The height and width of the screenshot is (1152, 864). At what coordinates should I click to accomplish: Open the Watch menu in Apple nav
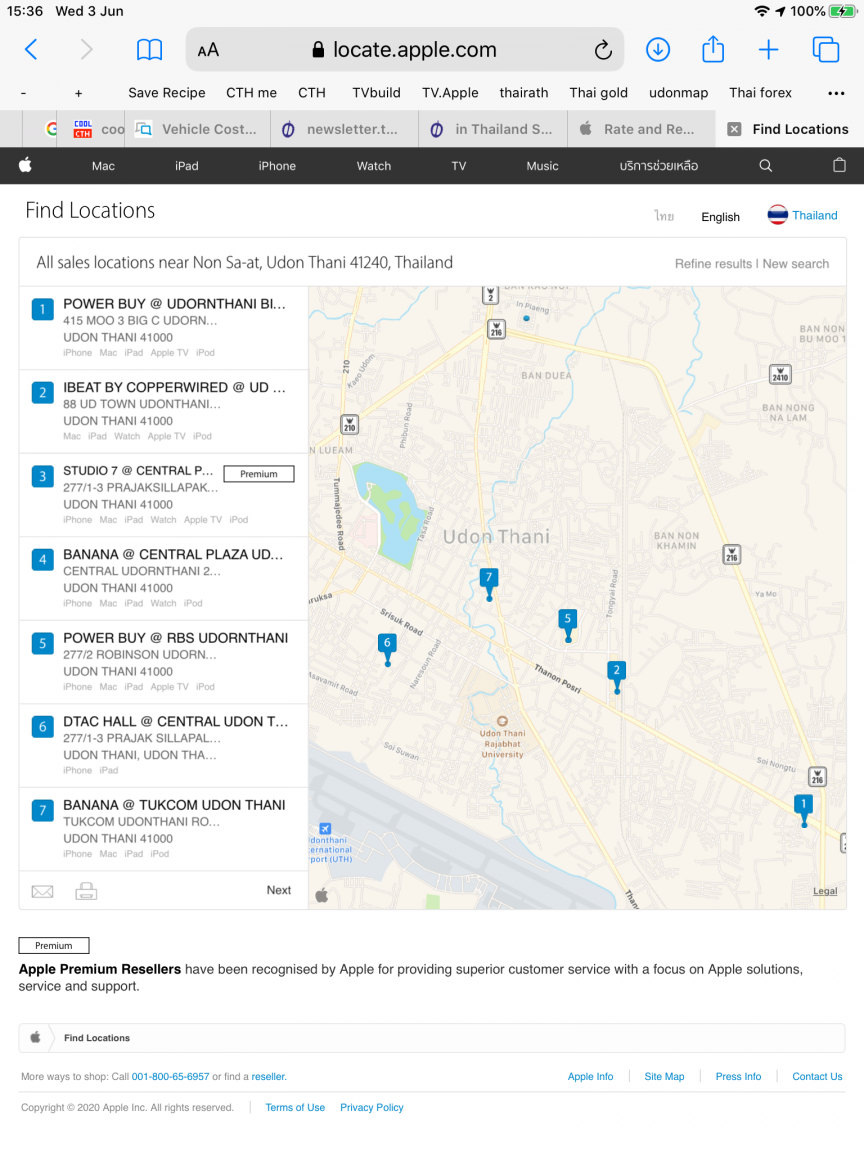(x=374, y=166)
